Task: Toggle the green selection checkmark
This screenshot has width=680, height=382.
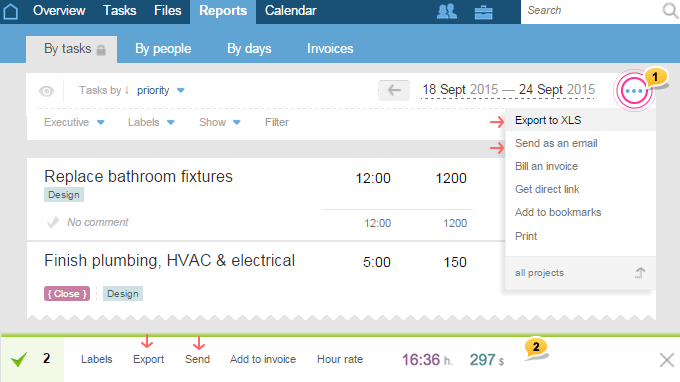Action: [x=19, y=359]
